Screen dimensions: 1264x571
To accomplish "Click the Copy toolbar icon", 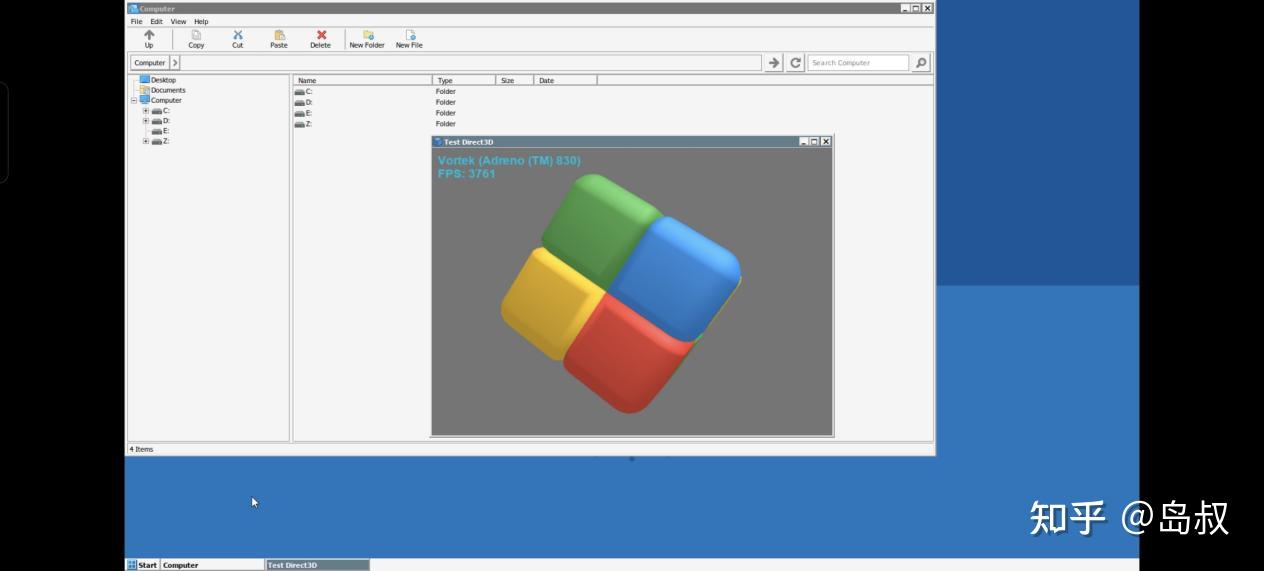I will tap(196, 35).
